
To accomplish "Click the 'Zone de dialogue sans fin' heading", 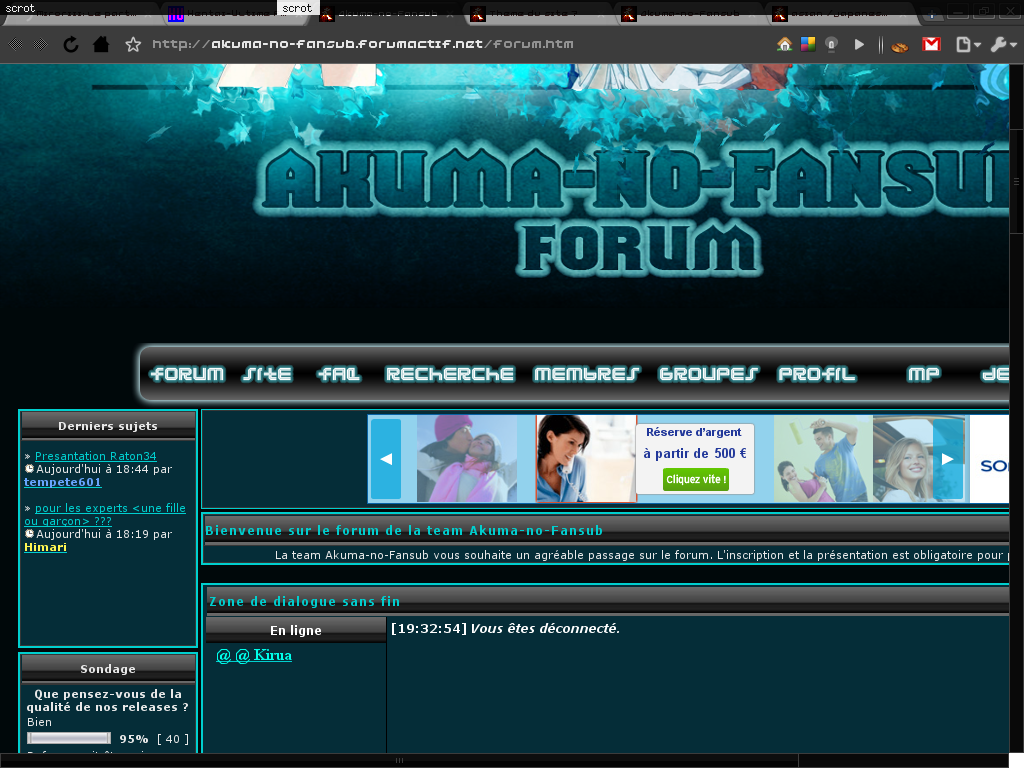I will coord(304,601).
